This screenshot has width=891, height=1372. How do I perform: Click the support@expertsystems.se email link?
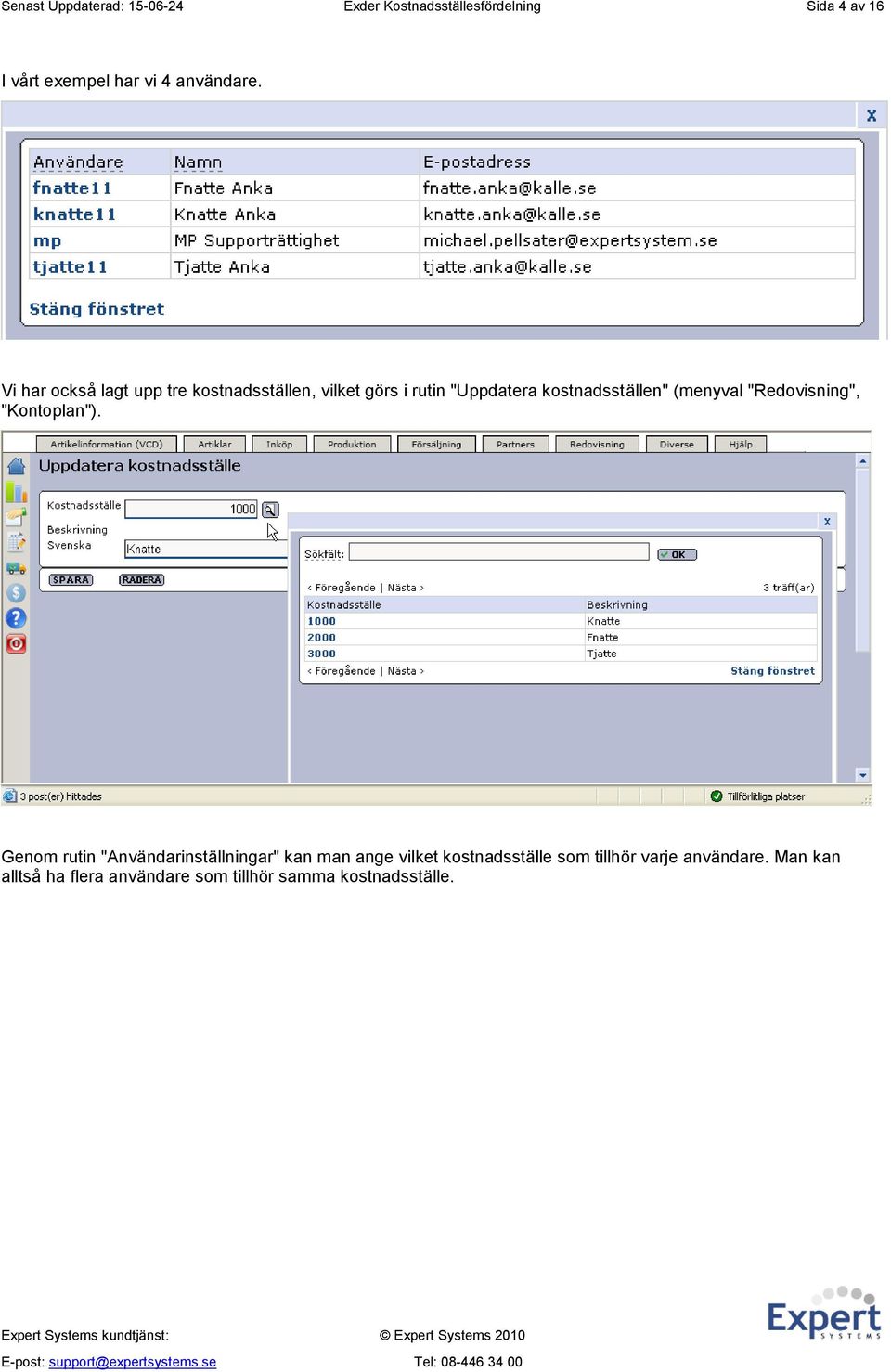pos(133,1362)
